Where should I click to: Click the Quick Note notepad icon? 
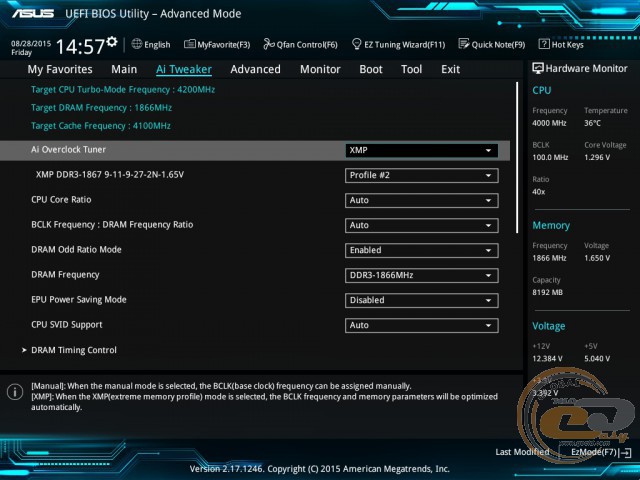point(464,44)
